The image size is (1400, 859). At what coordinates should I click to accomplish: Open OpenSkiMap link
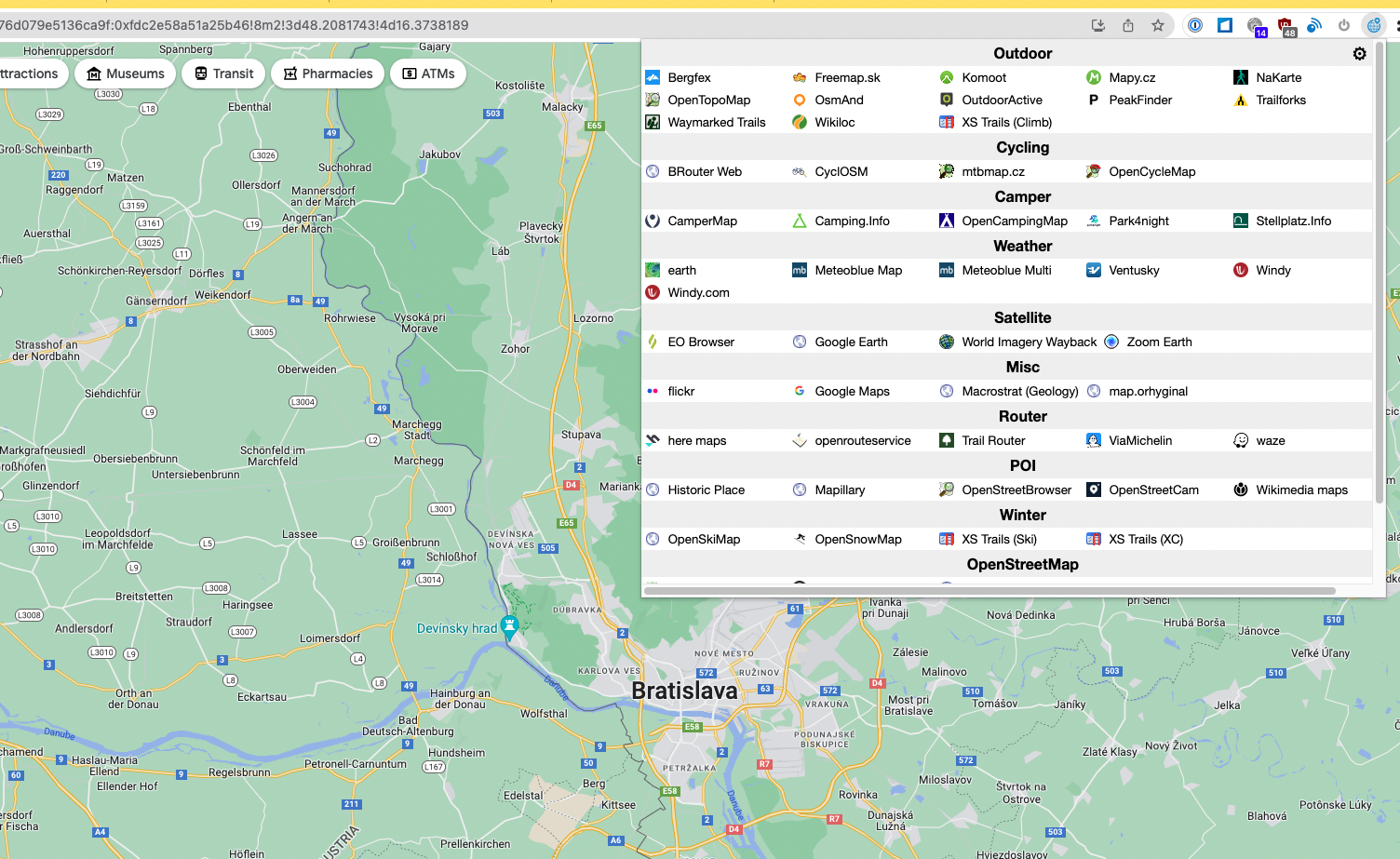pyautogui.click(x=704, y=539)
